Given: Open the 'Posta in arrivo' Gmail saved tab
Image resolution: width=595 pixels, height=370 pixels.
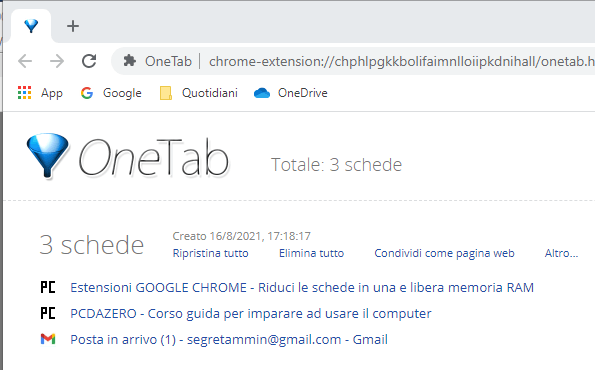Looking at the screenshot, I should pyautogui.click(x=229, y=339).
